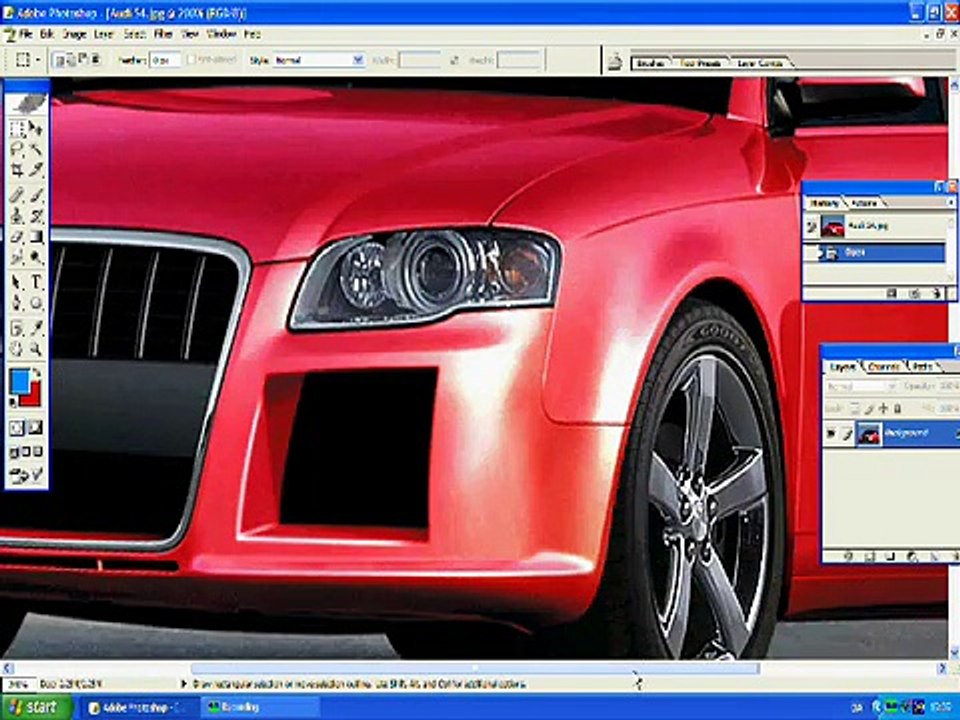Screen dimensions: 960x720
Task: Delete current state in History palette
Action: pos(936,294)
